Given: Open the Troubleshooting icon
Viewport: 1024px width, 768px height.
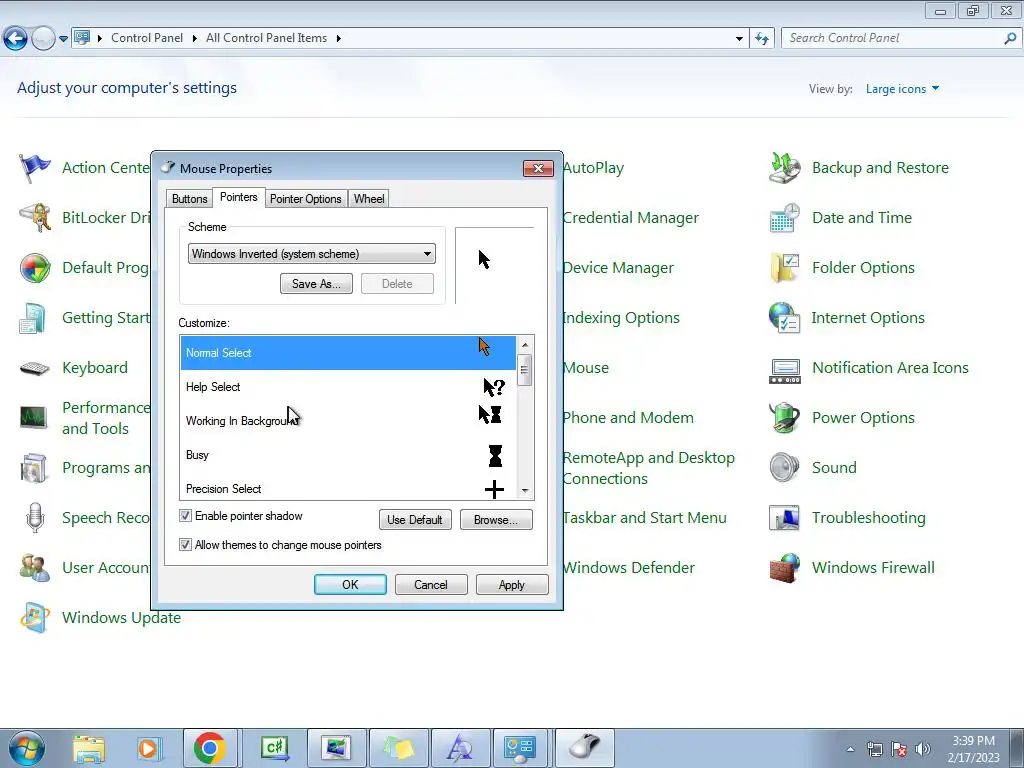Looking at the screenshot, I should 784,518.
